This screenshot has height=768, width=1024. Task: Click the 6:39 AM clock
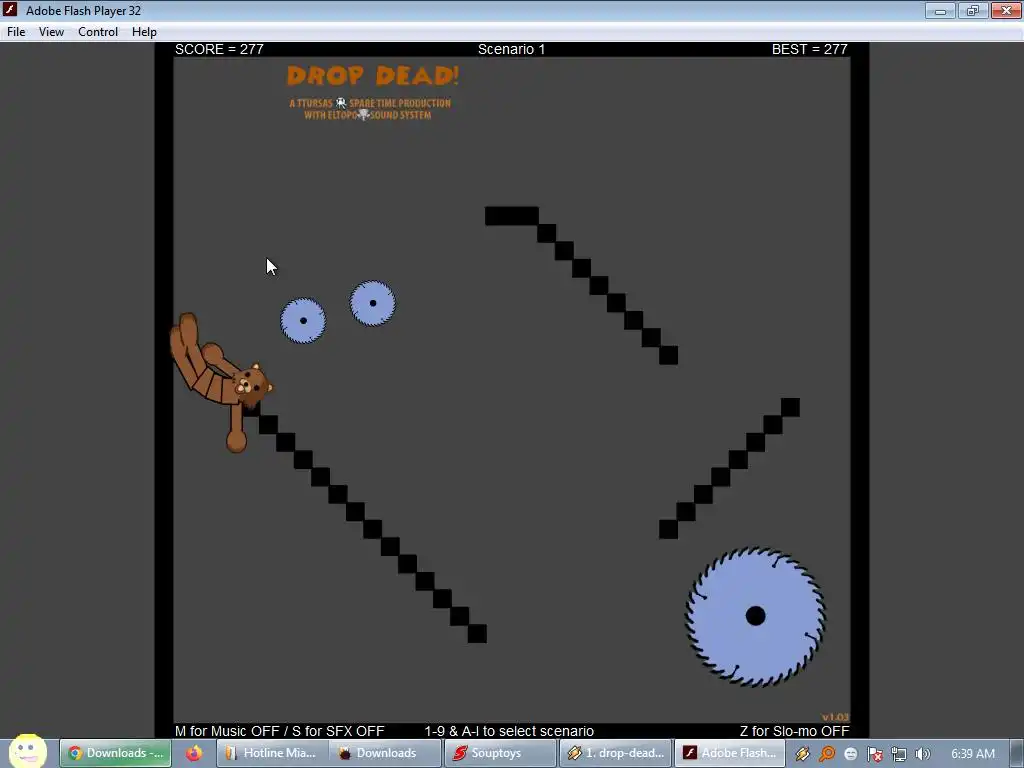[972, 754]
